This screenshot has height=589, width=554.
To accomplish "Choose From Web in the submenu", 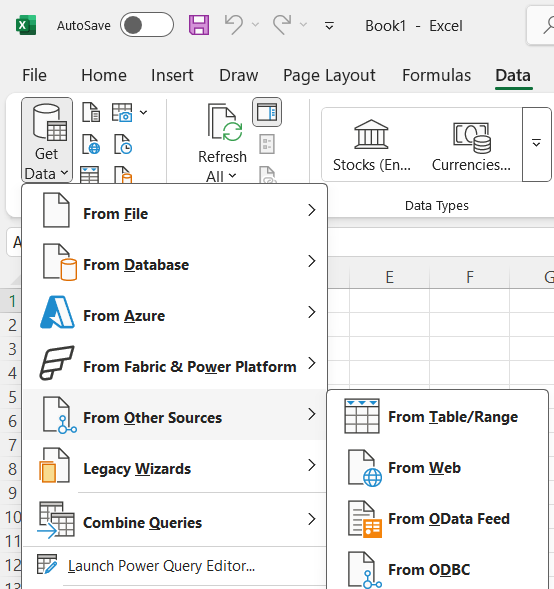I will [438, 468].
